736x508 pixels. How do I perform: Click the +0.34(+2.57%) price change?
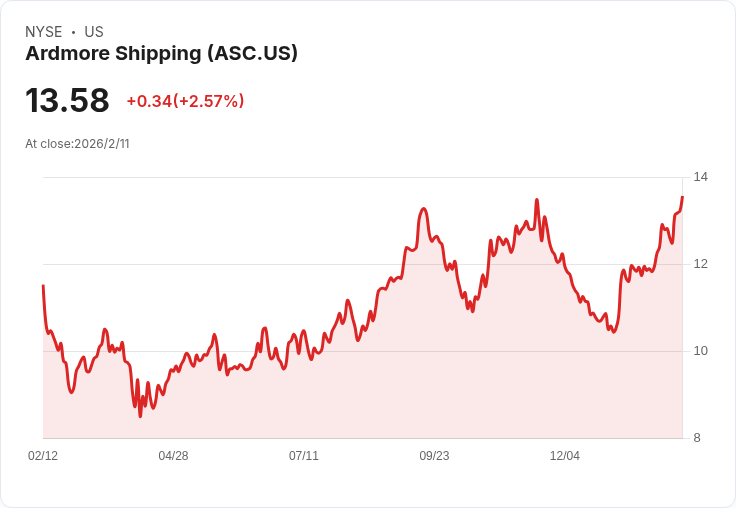(x=185, y=101)
